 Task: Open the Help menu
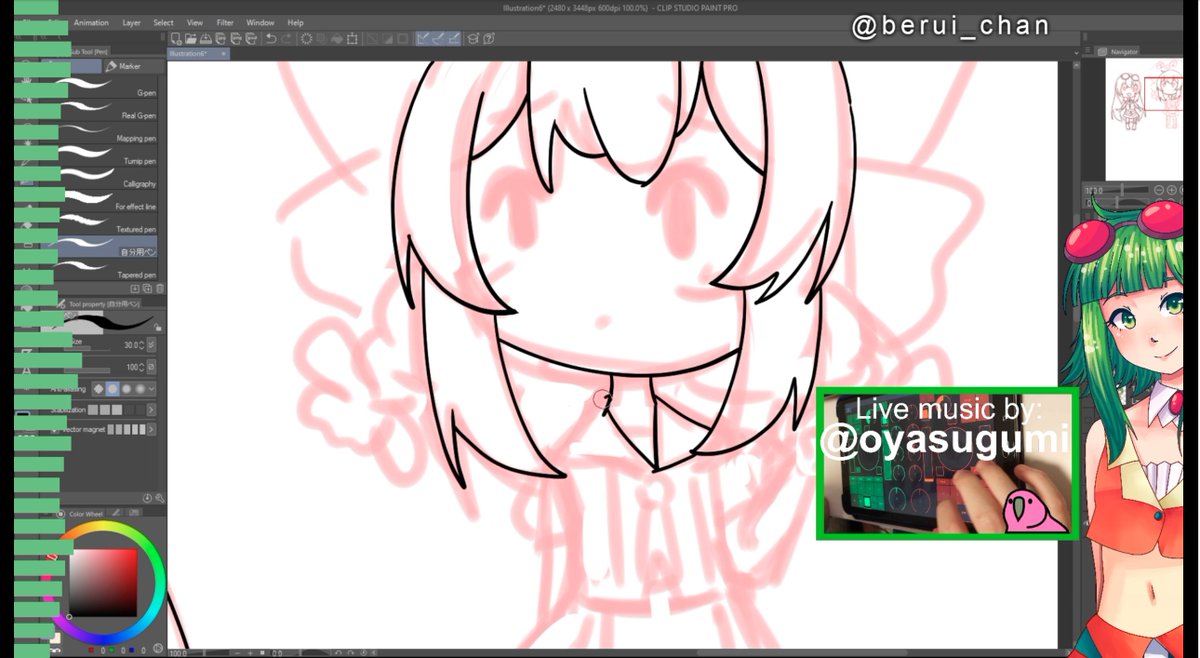295,22
